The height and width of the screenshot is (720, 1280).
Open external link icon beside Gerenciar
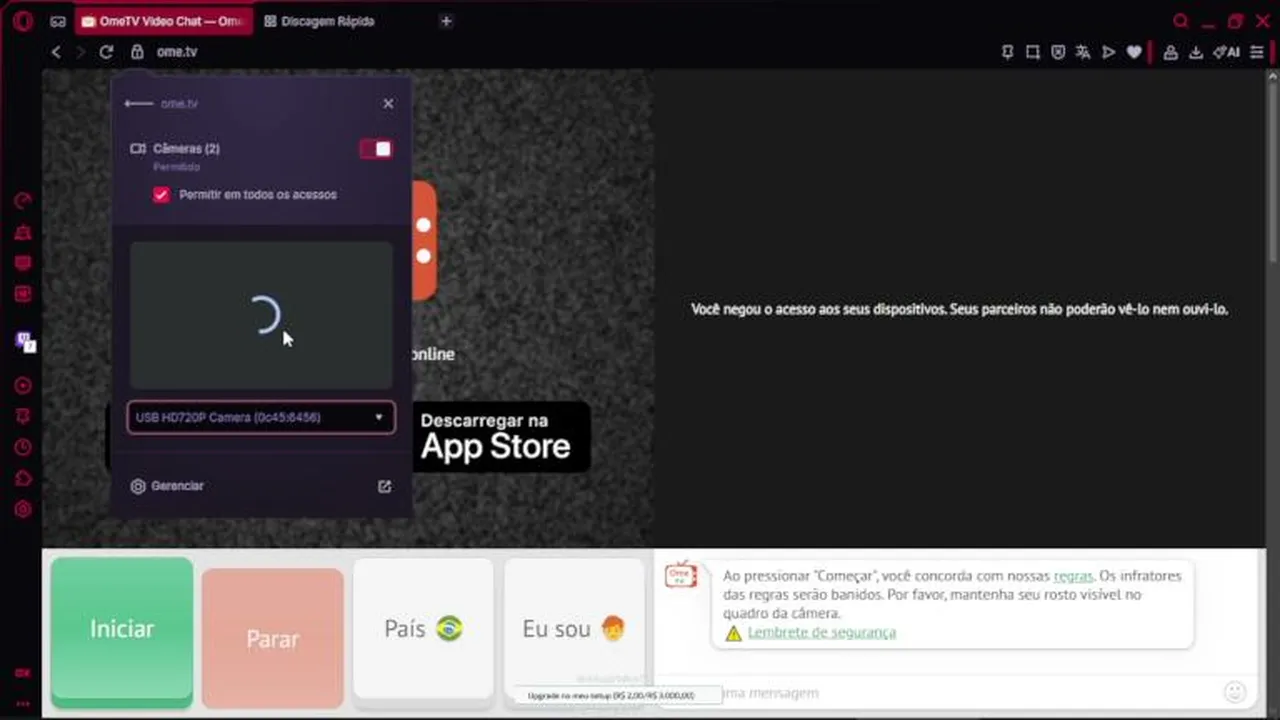tap(384, 486)
